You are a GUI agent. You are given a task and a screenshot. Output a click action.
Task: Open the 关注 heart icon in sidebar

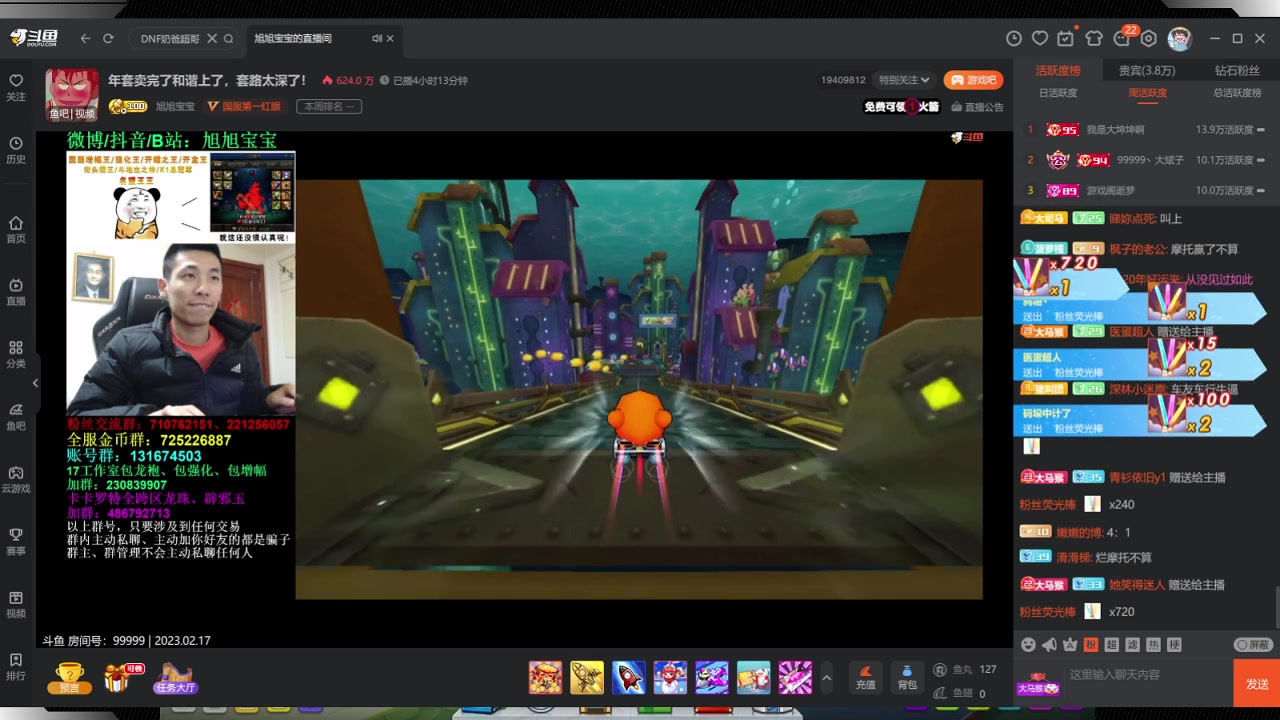(16, 87)
